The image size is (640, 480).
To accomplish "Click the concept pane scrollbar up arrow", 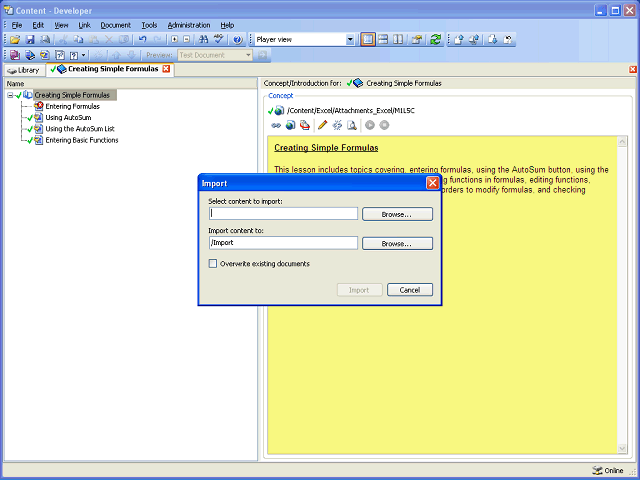I will [622, 142].
